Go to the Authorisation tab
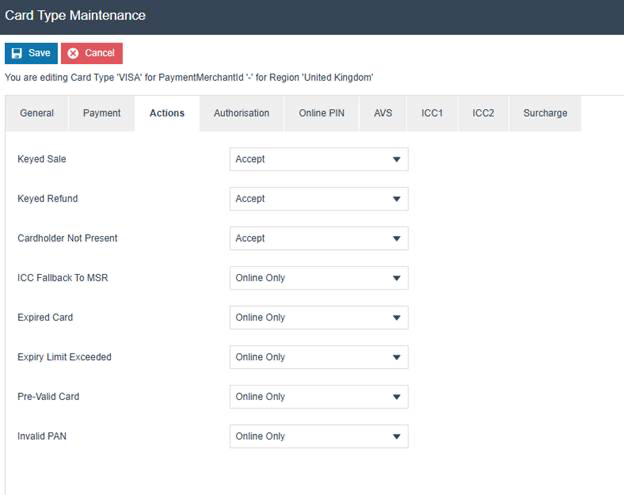The width and height of the screenshot is (624, 495). pyautogui.click(x=242, y=113)
